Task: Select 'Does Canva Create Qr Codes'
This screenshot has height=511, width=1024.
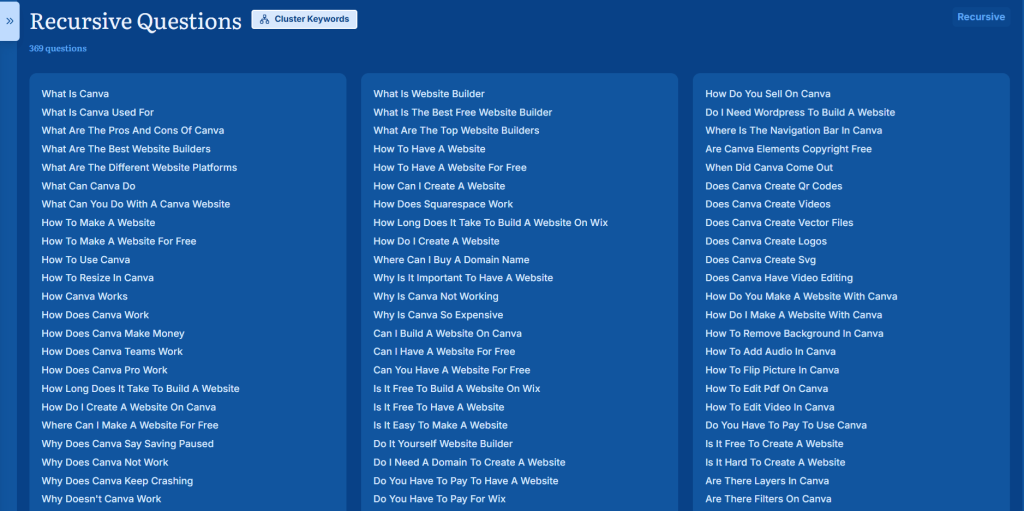Action: click(x=774, y=186)
